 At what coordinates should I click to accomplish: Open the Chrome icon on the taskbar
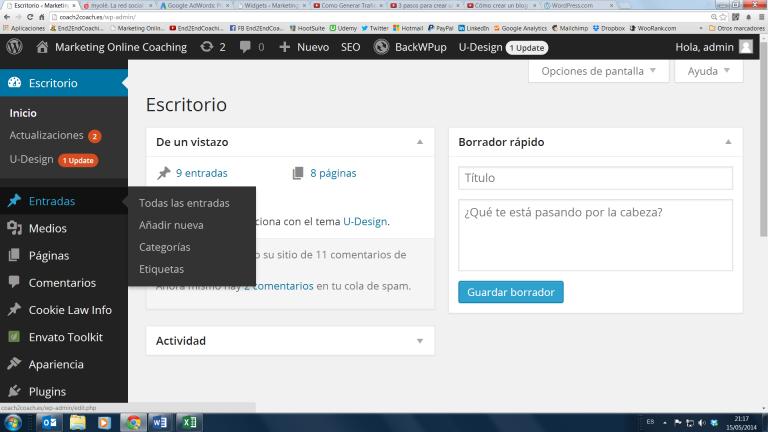133,422
